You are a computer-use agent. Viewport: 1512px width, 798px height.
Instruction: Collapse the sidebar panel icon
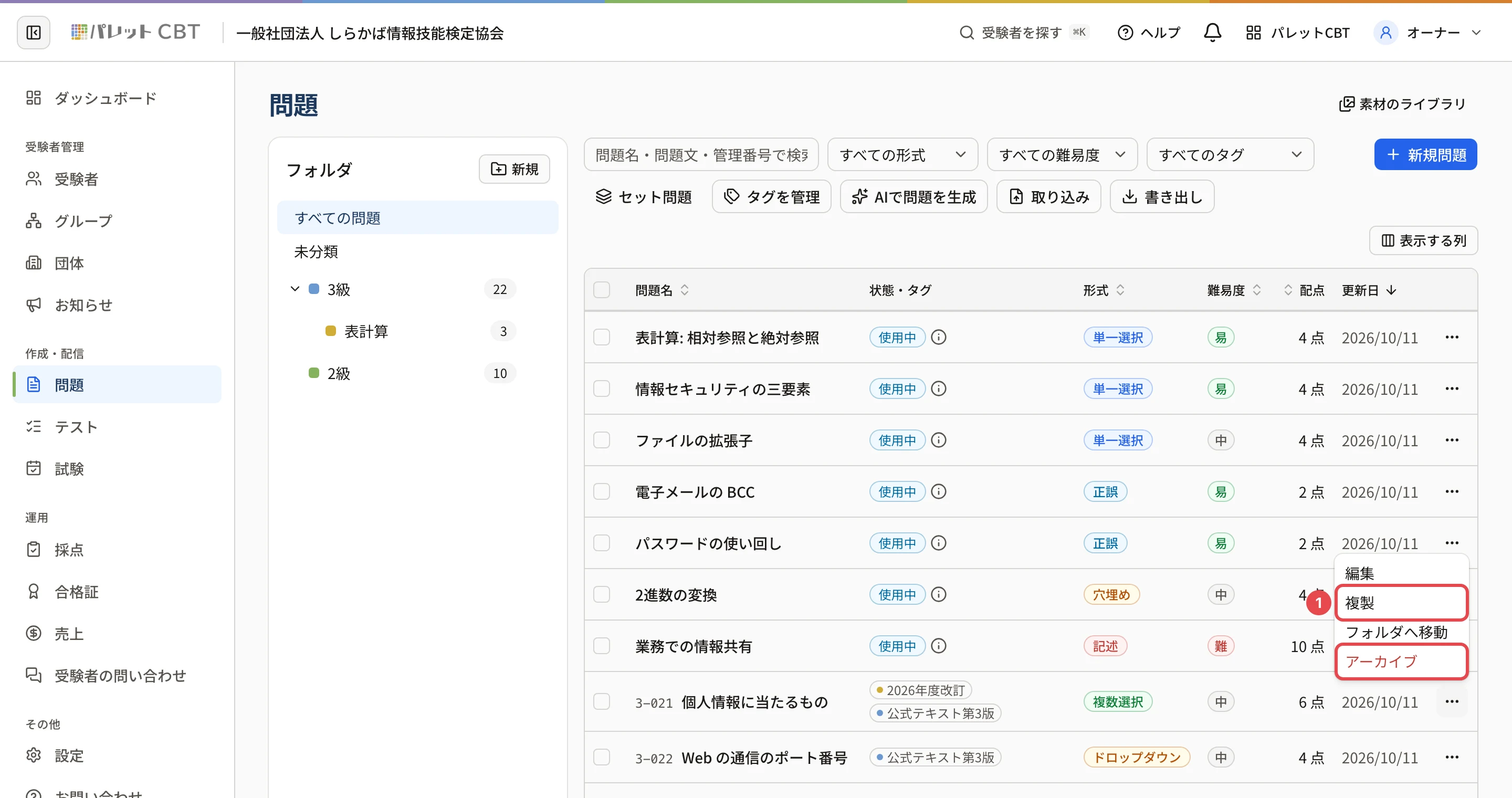pos(34,32)
